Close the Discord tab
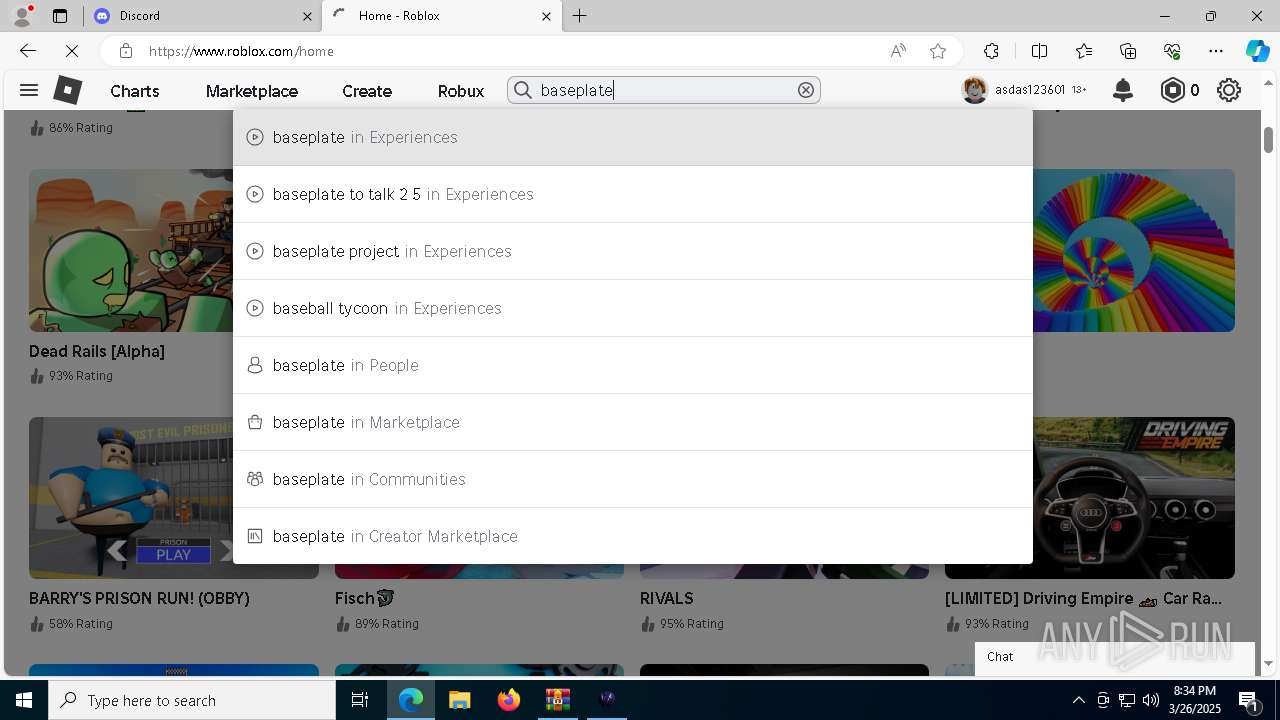This screenshot has height=720, width=1280. tap(307, 16)
